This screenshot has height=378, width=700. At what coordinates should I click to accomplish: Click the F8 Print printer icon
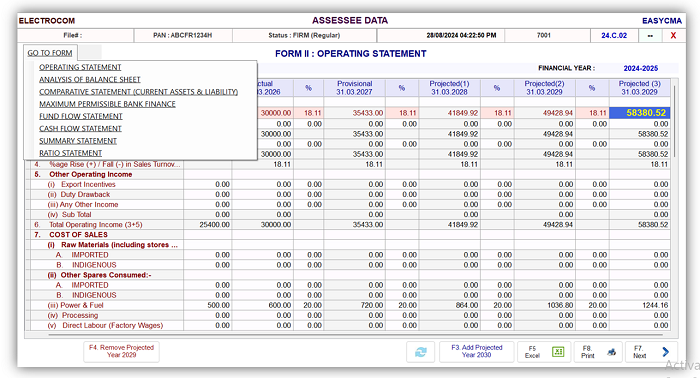(612, 352)
